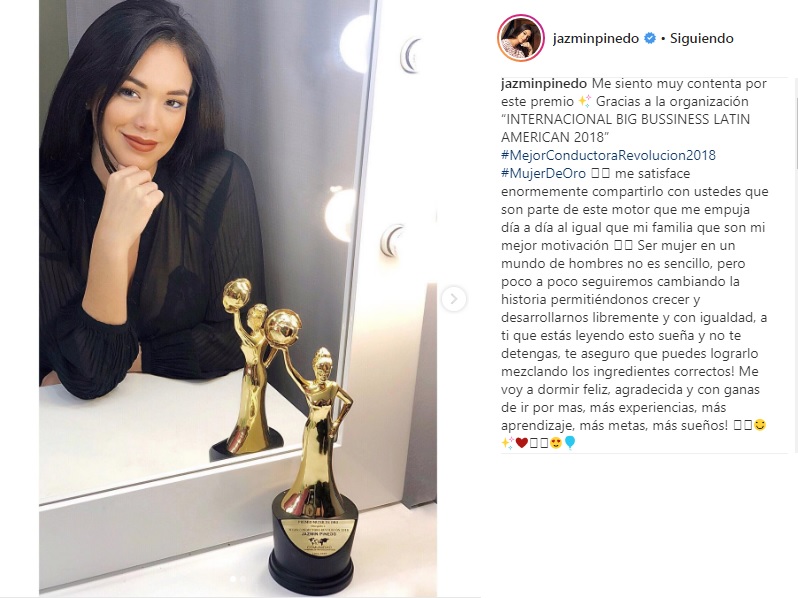This screenshot has width=798, height=598.
Task: Toggle the Siguiendo following button
Action: pyautogui.click(x=701, y=38)
